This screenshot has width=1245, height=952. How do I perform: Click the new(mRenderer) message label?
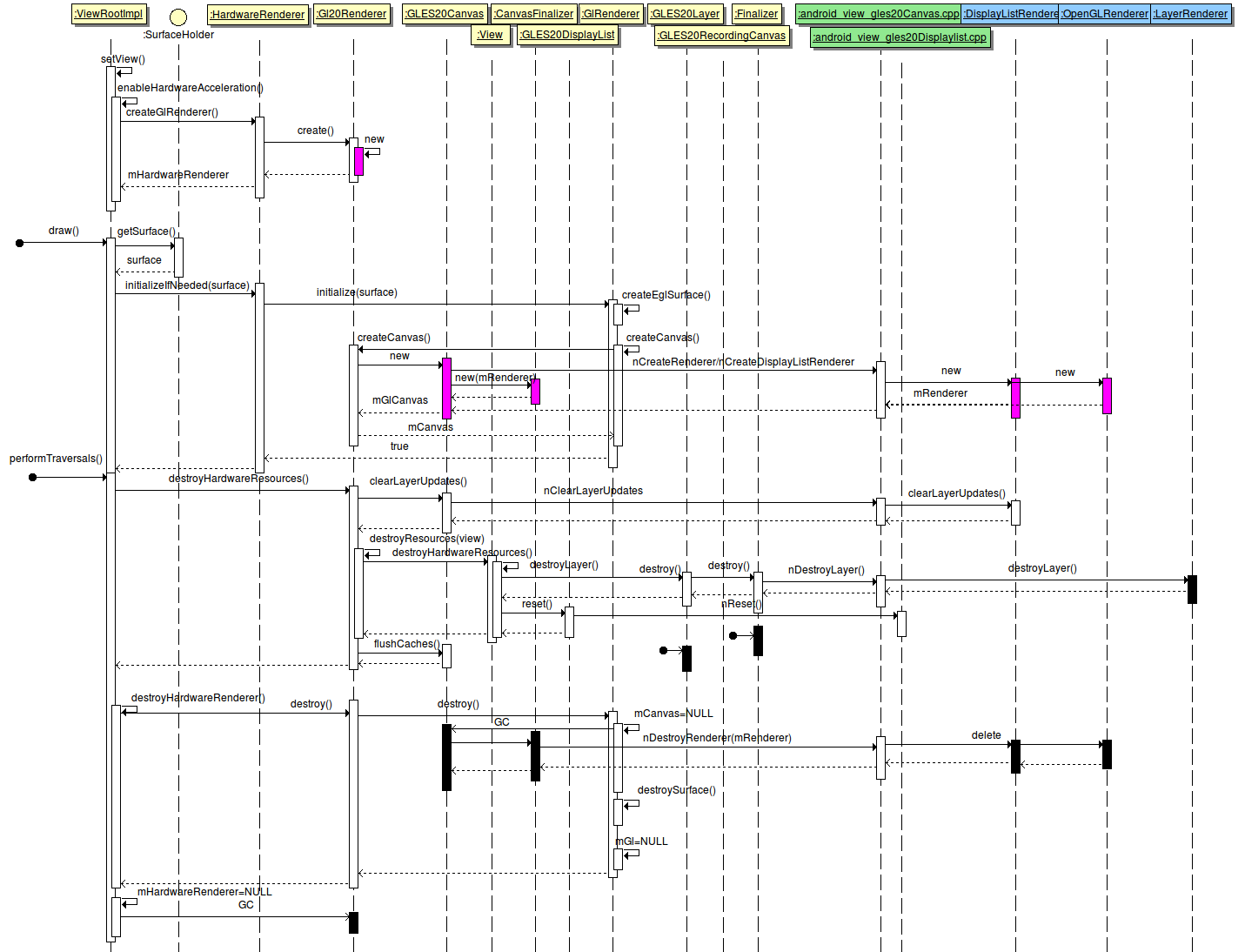point(495,378)
